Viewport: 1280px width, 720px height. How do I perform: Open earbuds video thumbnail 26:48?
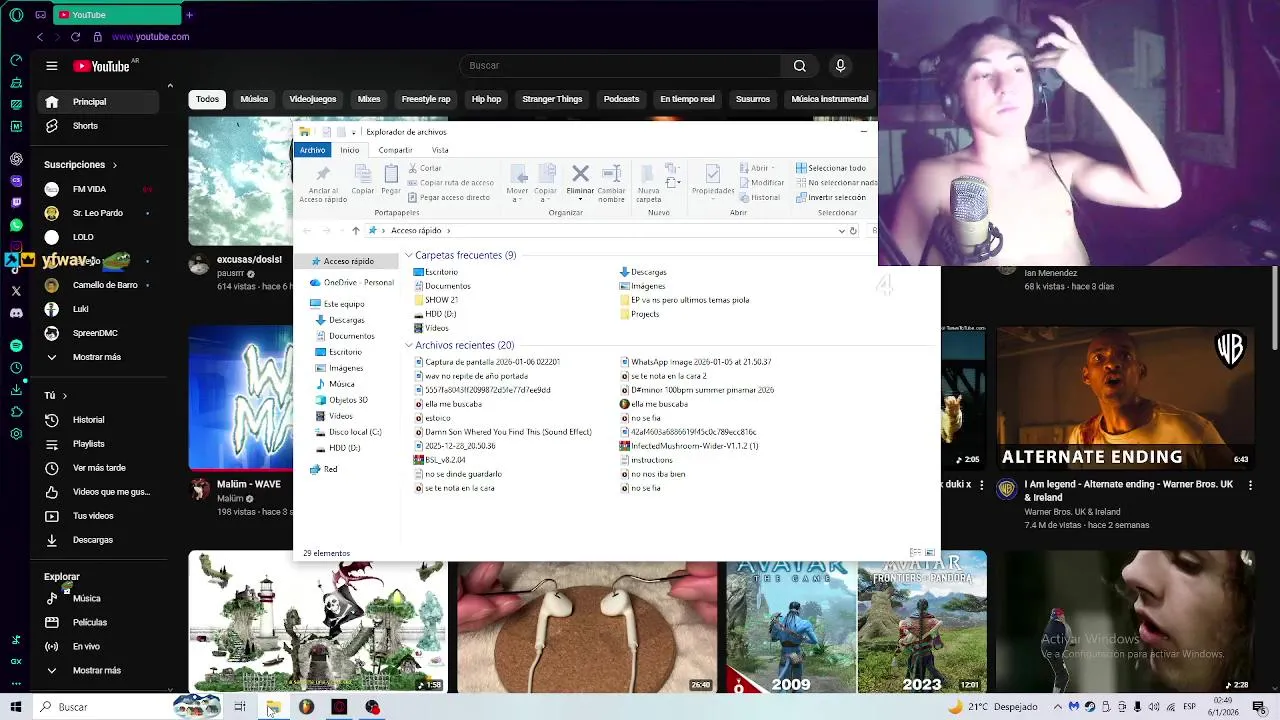click(587, 626)
